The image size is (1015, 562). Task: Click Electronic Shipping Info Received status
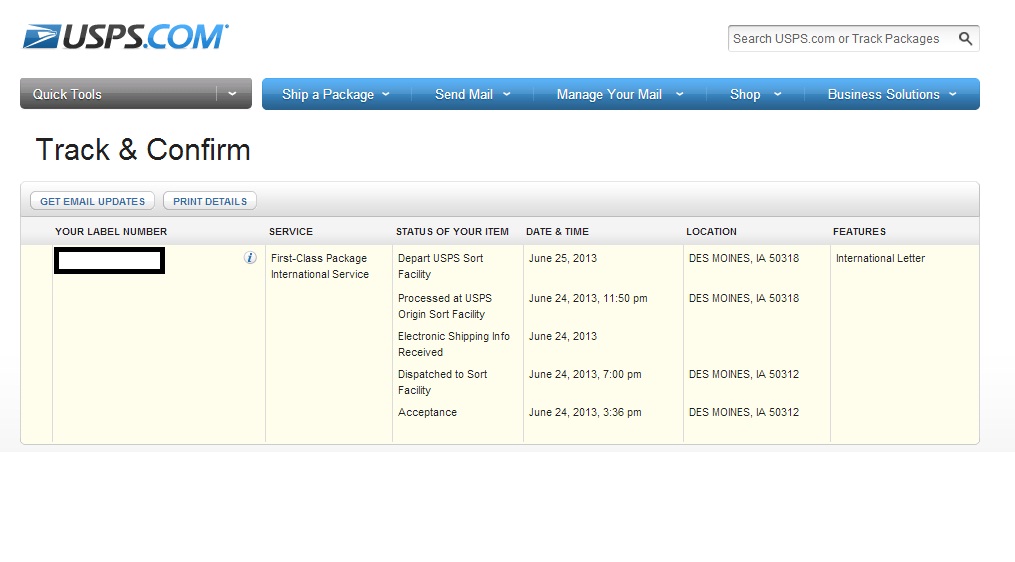454,344
